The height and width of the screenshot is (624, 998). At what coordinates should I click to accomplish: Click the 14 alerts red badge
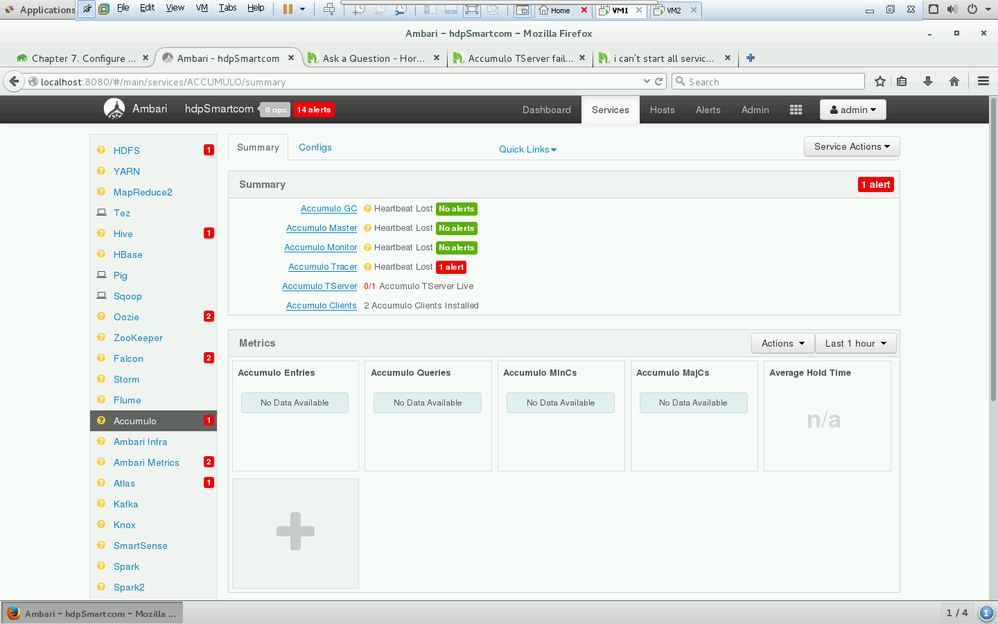[313, 110]
